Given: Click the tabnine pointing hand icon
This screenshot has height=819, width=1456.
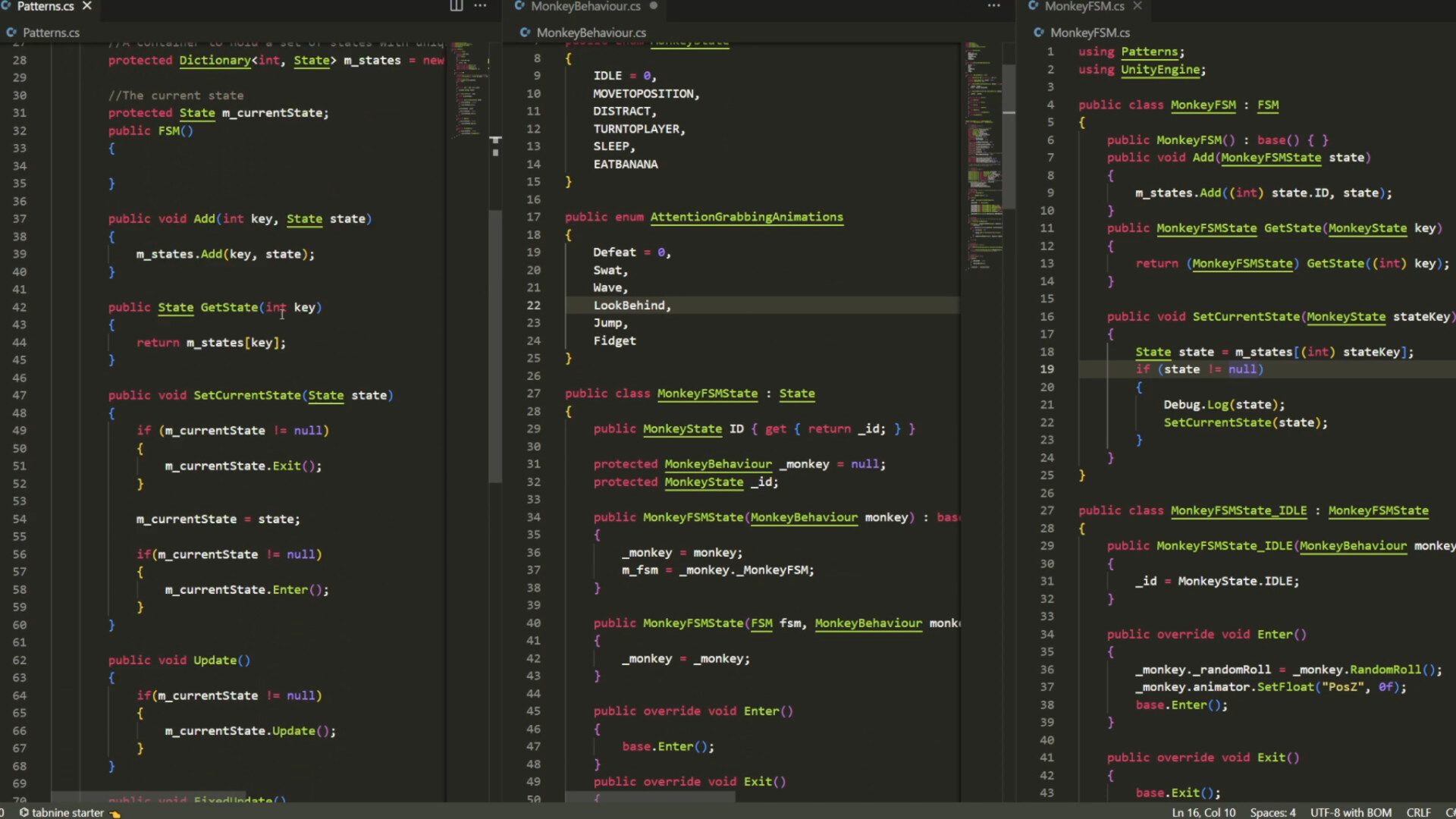Looking at the screenshot, I should tap(115, 813).
